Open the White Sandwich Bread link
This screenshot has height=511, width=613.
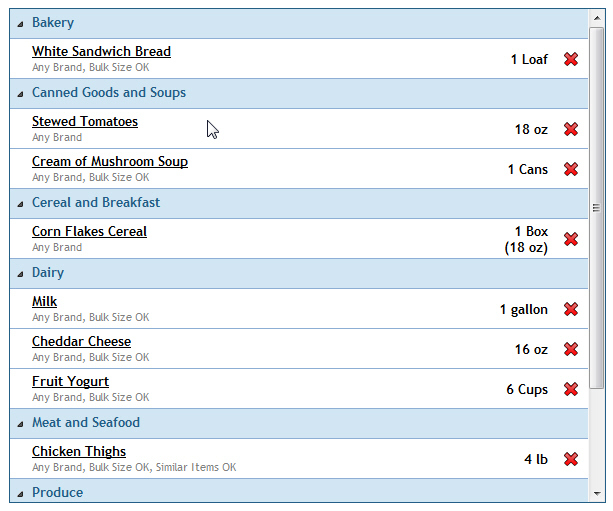coord(101,51)
